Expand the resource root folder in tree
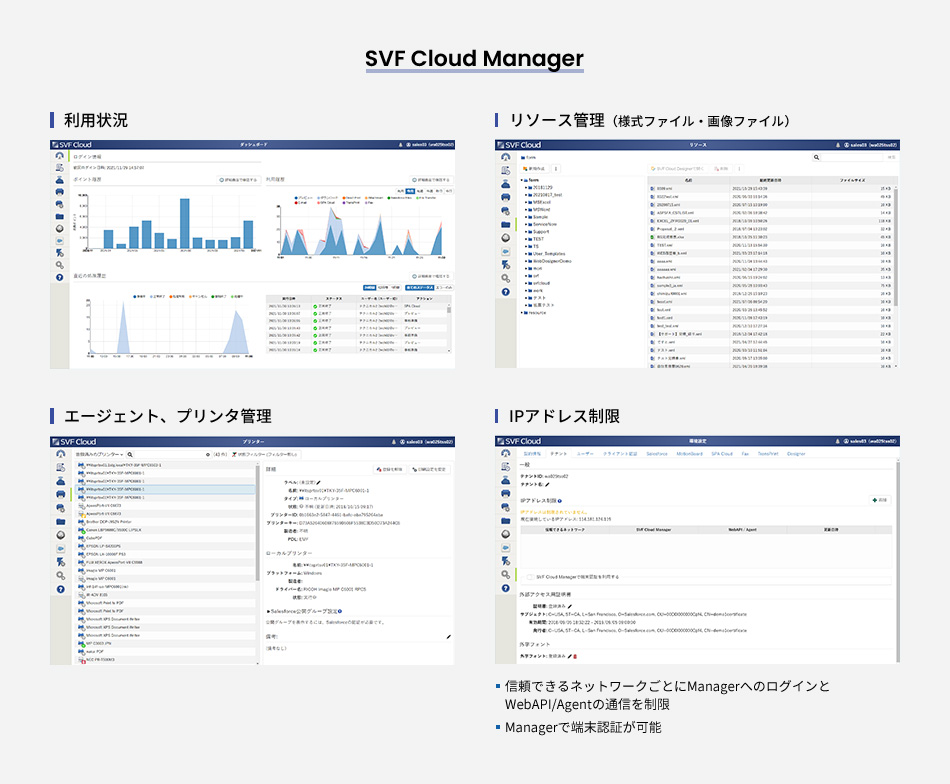 click(x=522, y=312)
